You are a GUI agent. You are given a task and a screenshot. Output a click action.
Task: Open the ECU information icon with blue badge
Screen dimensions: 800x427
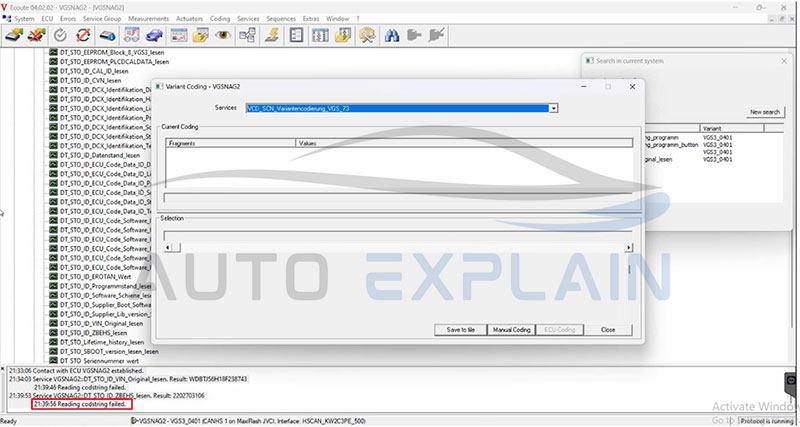(107, 35)
